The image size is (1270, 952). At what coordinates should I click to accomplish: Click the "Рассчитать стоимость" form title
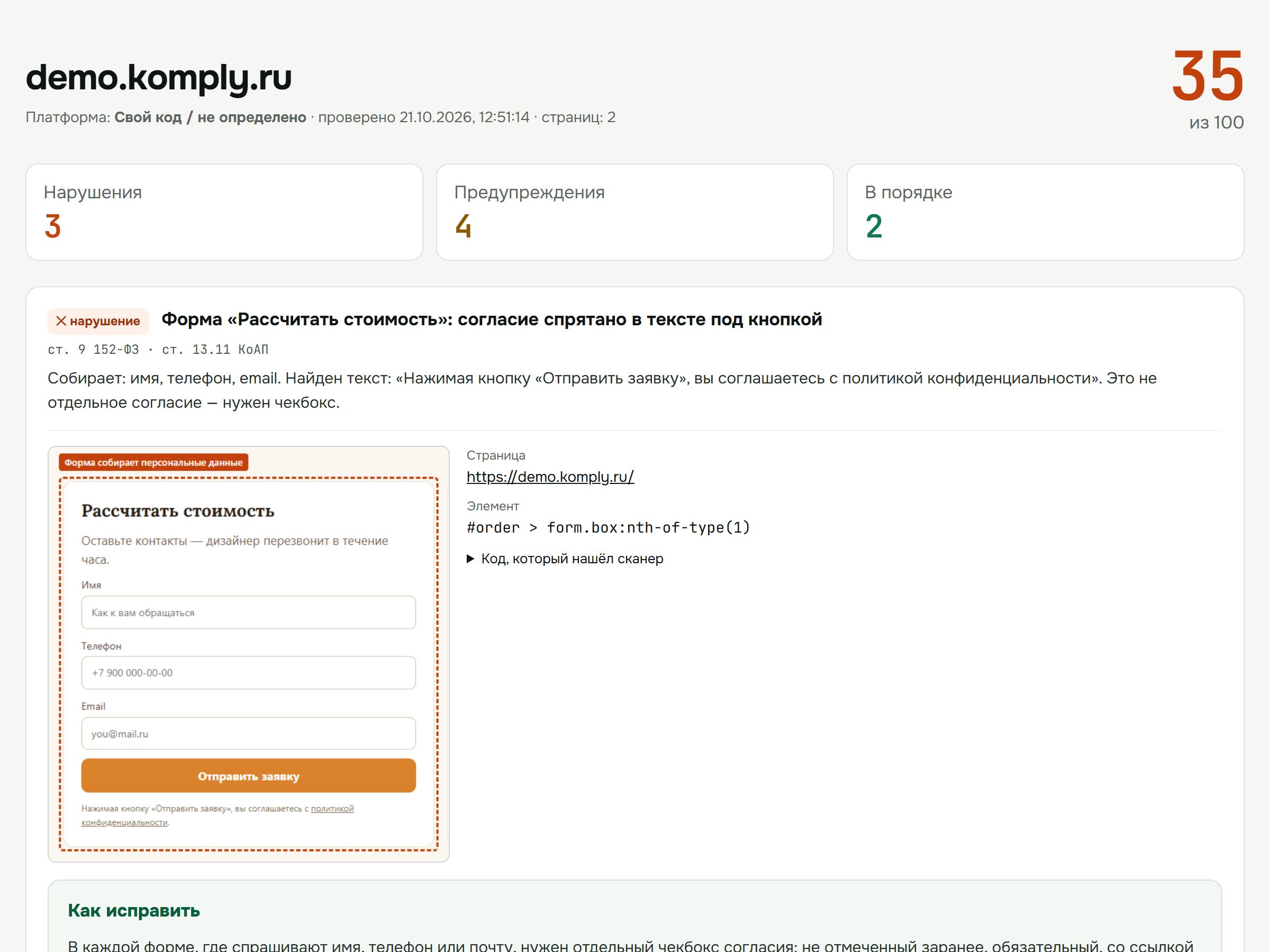tap(178, 511)
